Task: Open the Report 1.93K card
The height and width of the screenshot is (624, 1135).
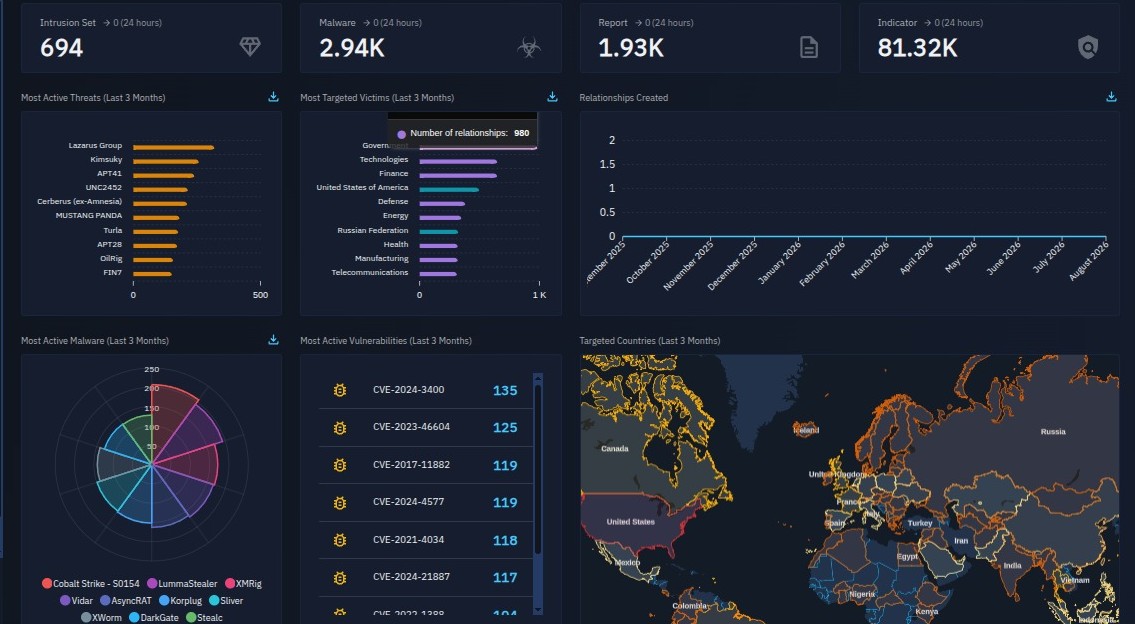Action: pos(710,38)
